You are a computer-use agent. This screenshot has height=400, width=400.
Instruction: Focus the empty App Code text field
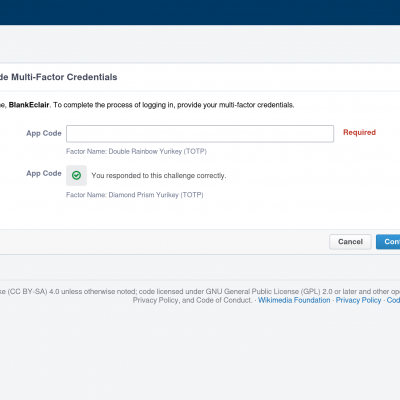200,134
